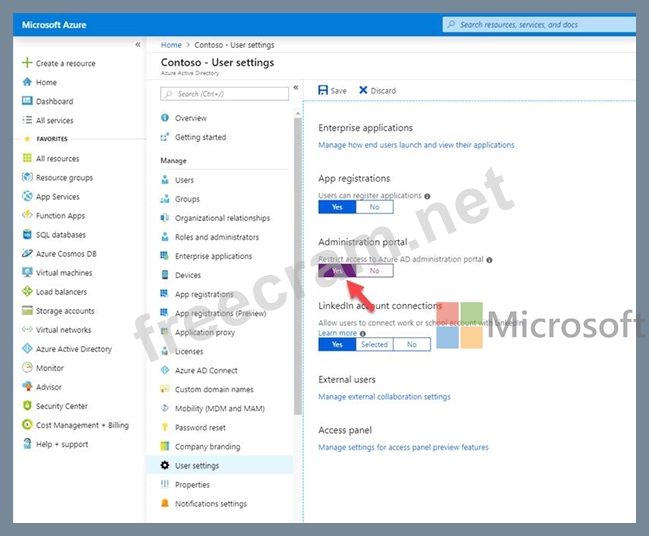Click the resource menu Search (Ctrl+/) field

click(224, 94)
